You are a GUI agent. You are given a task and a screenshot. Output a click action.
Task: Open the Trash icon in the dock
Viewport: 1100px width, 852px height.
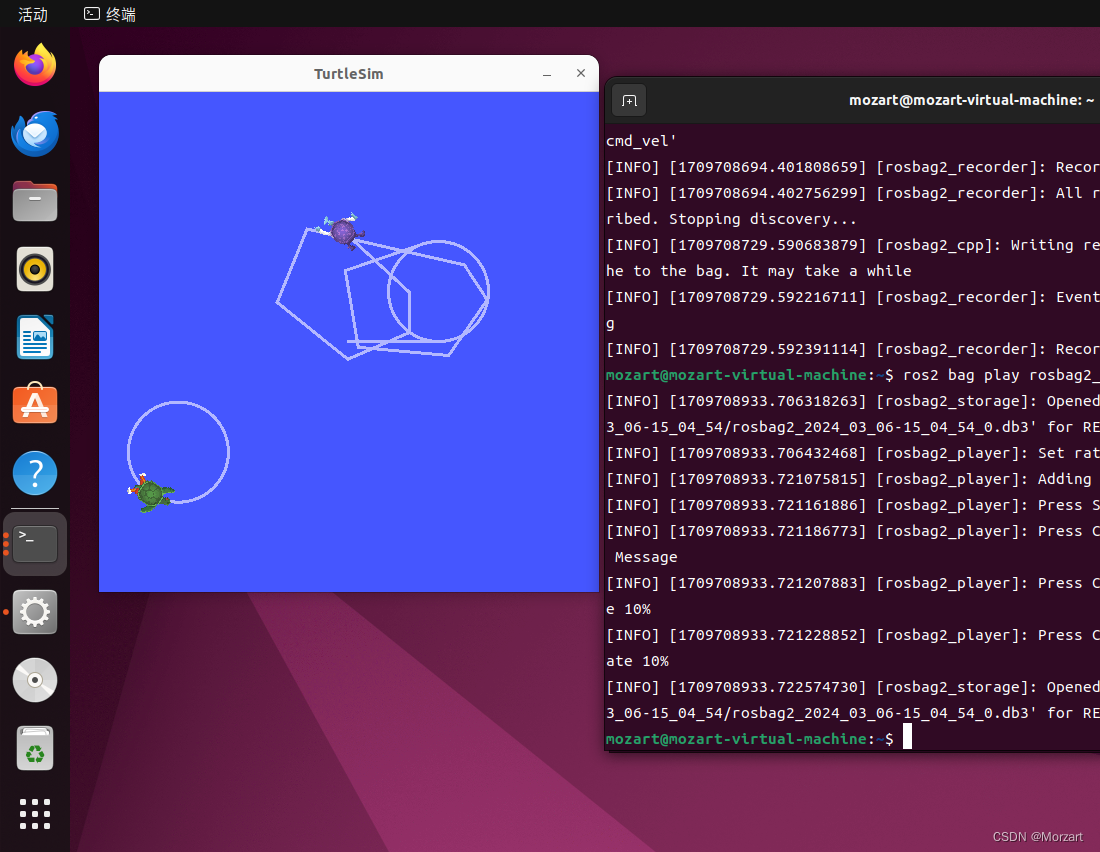tap(34, 747)
